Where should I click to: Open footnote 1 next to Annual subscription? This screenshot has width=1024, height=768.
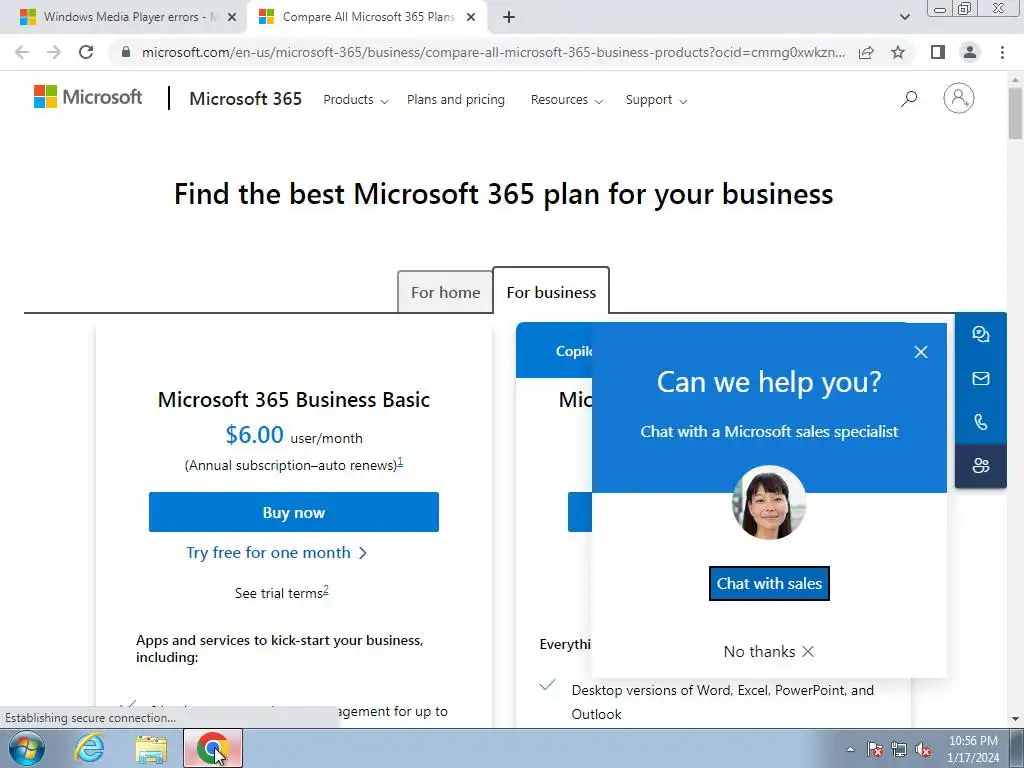pyautogui.click(x=400, y=462)
